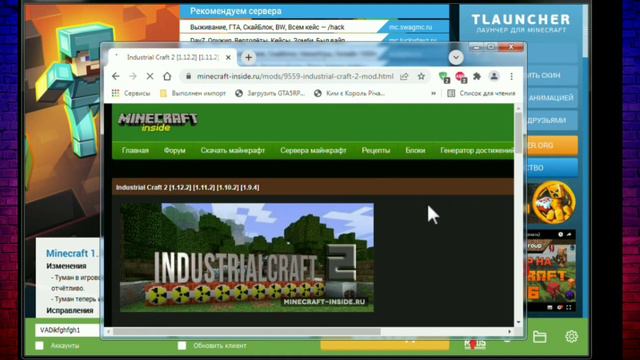Click the IndustrialCraft 2 banner image
640x360 pixels.
pos(247,258)
